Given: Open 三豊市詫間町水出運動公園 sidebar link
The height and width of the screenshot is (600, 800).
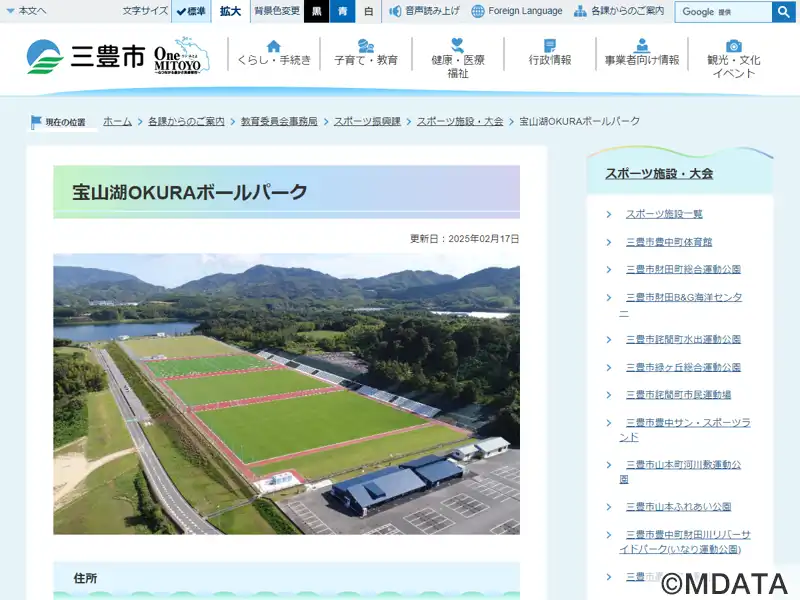Looking at the screenshot, I should pos(683,339).
